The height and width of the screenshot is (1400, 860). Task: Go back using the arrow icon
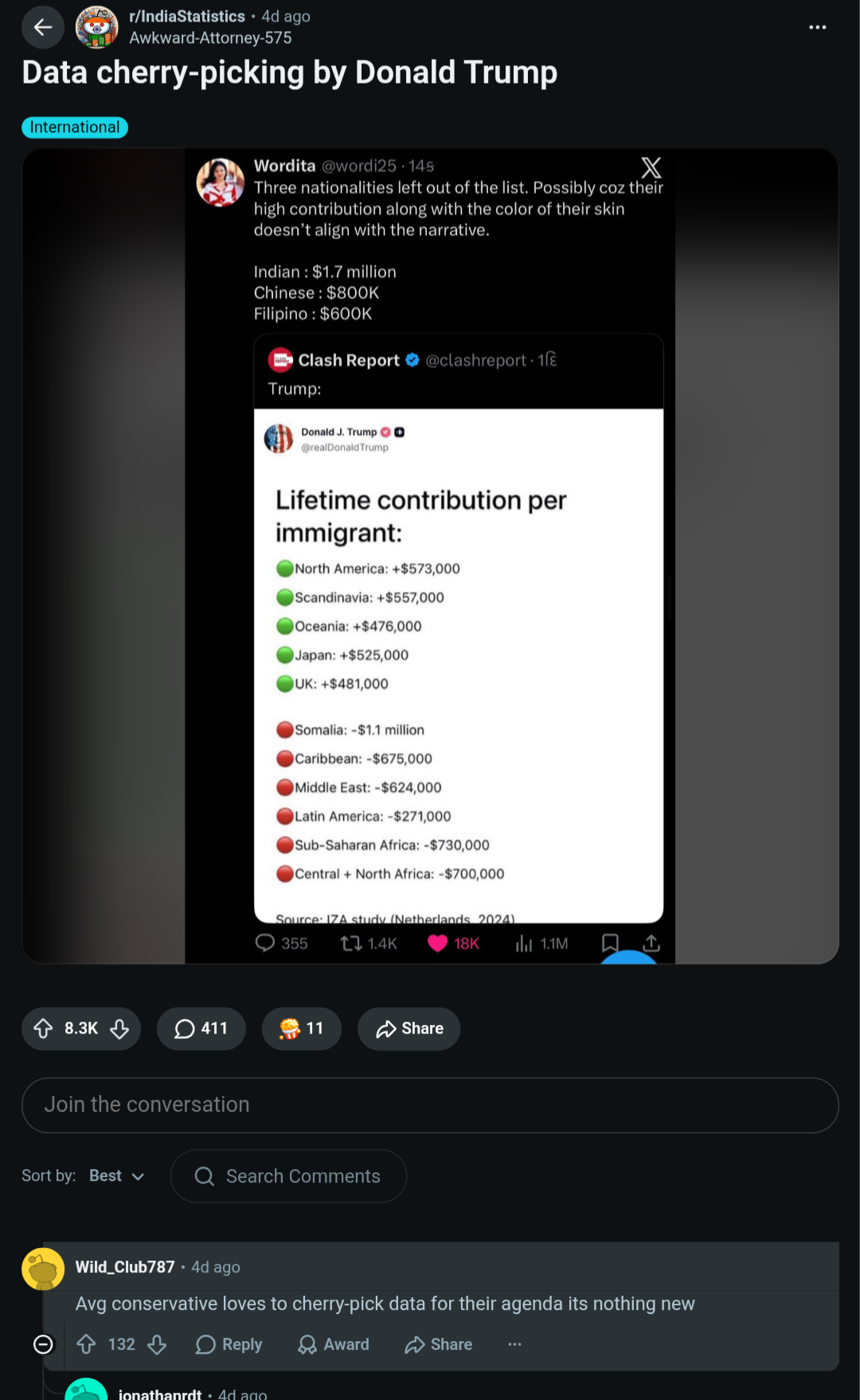[43, 27]
